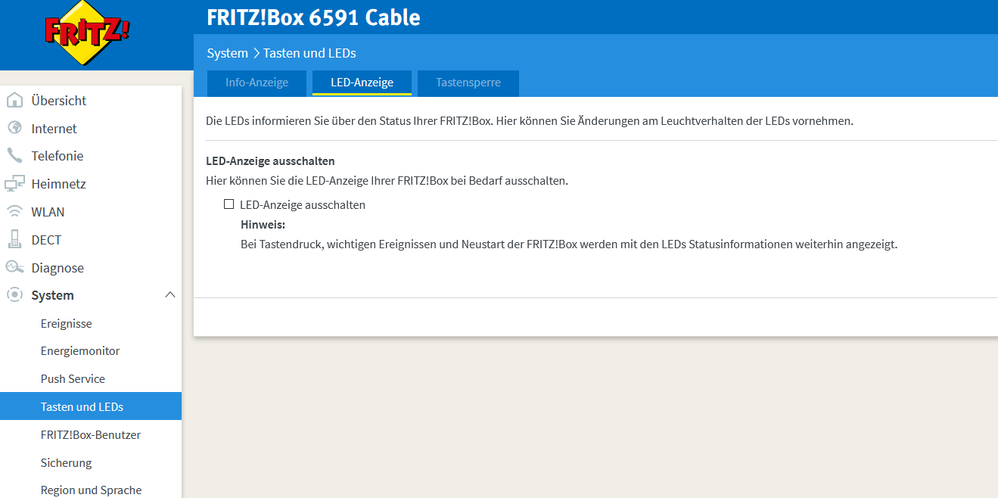Collapse the System menu chevron
This screenshot has height=498, width=998.
(x=169, y=295)
